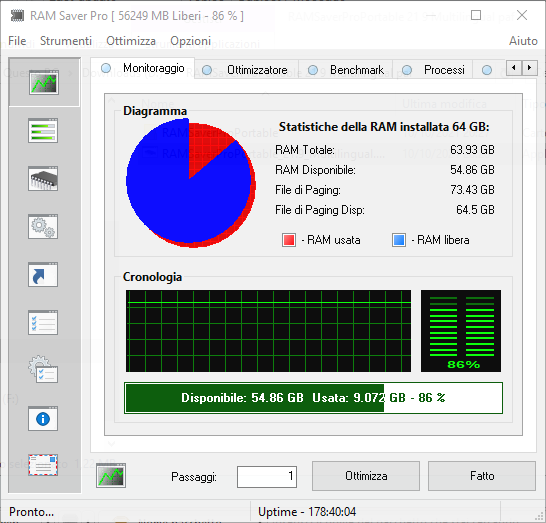Focus the Passaggi number field
This screenshot has width=546, height=523.
[267, 477]
